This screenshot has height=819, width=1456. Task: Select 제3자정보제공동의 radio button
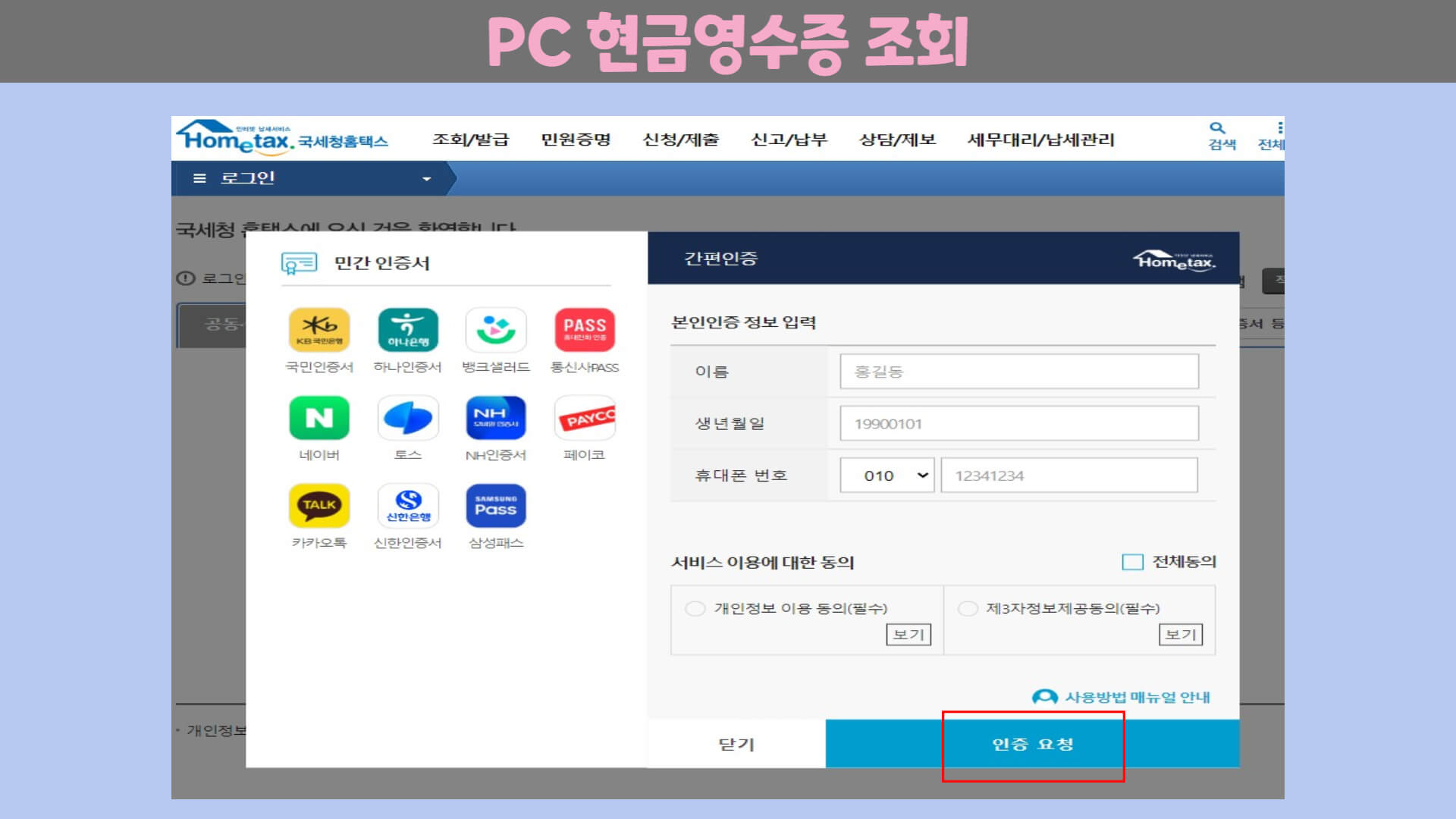tap(968, 609)
